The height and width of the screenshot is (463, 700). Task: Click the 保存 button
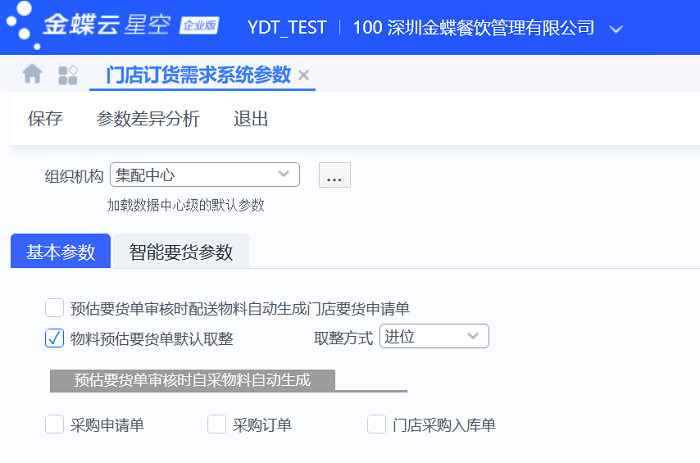coord(45,119)
